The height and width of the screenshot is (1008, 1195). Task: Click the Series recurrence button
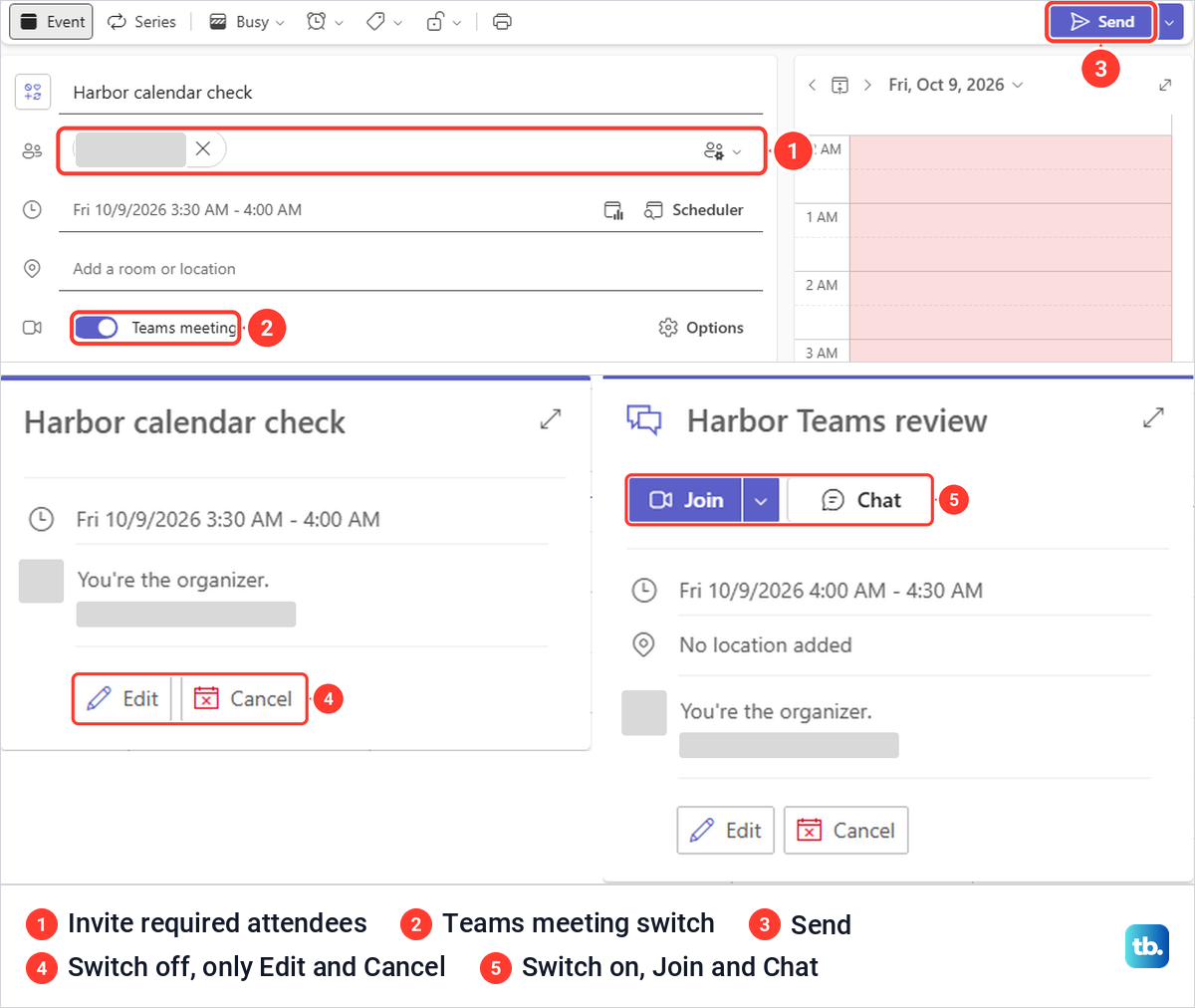(141, 22)
